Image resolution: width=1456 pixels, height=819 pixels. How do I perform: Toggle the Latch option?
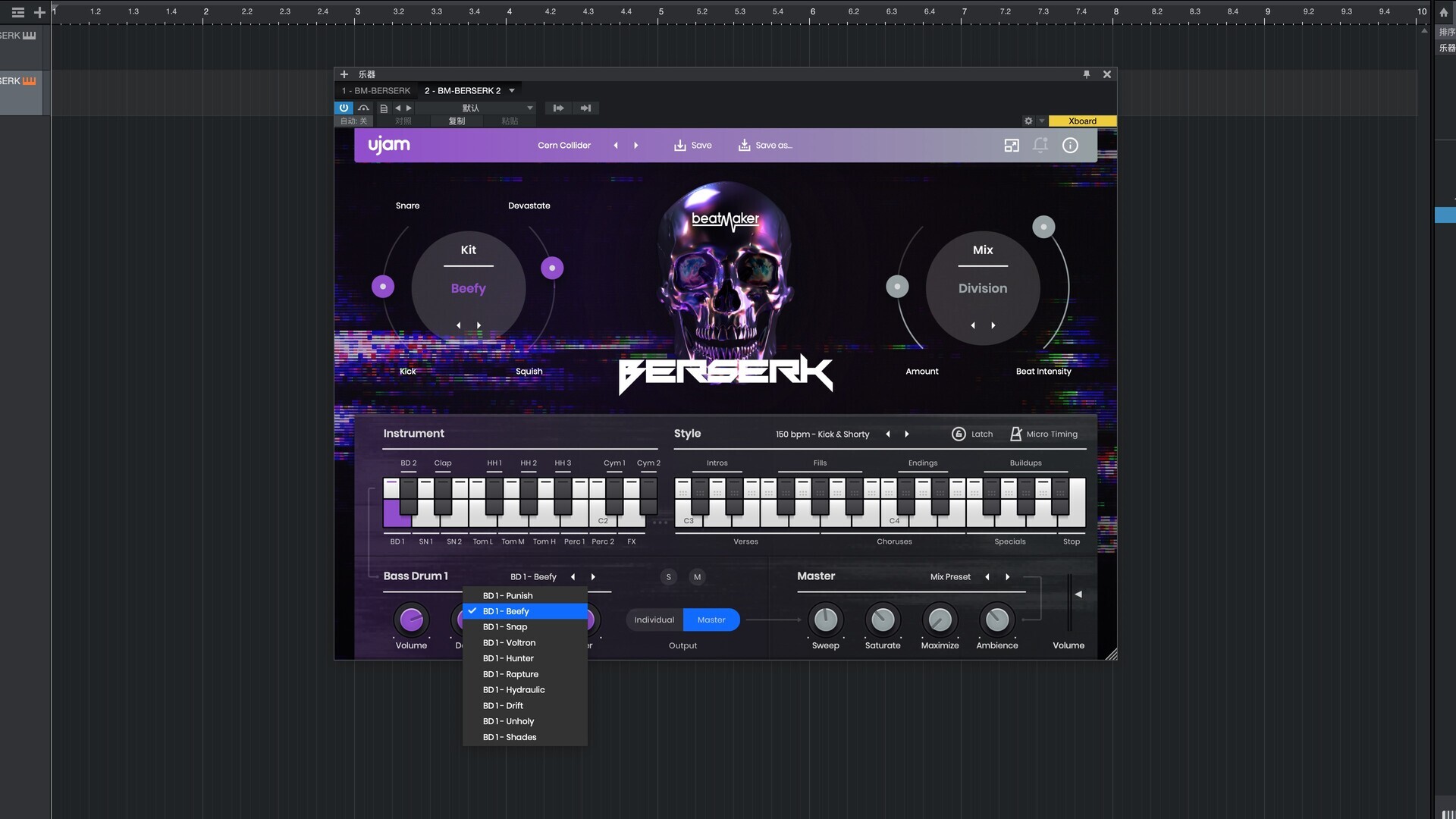972,434
